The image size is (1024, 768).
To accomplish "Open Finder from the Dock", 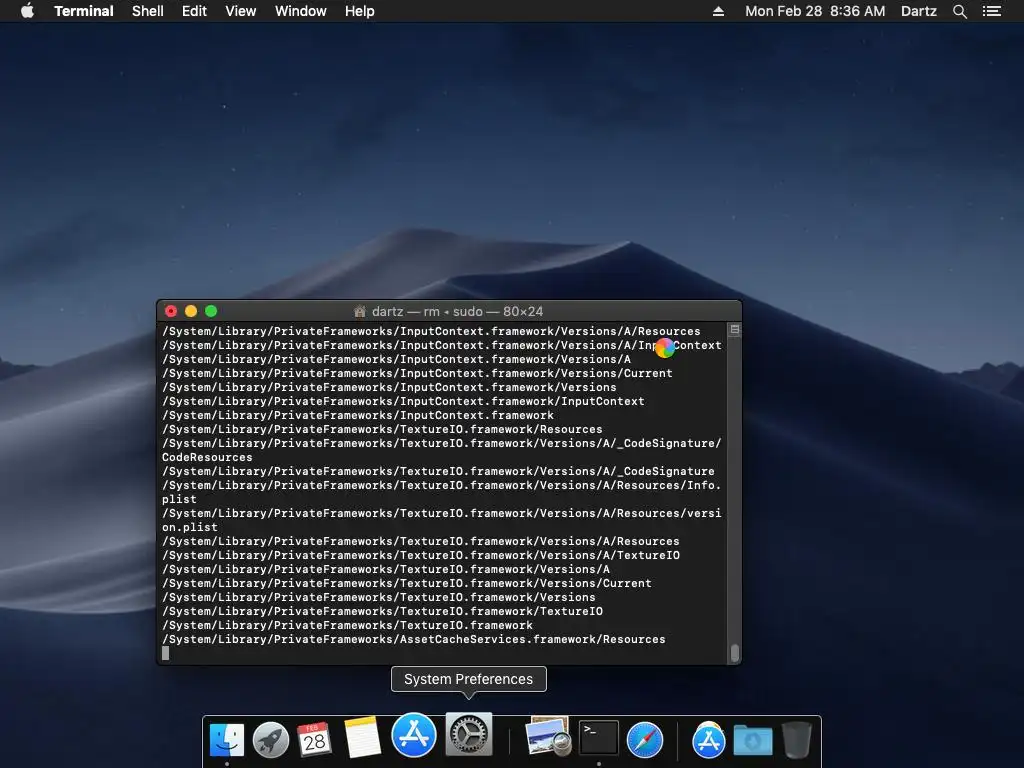I will click(227, 739).
